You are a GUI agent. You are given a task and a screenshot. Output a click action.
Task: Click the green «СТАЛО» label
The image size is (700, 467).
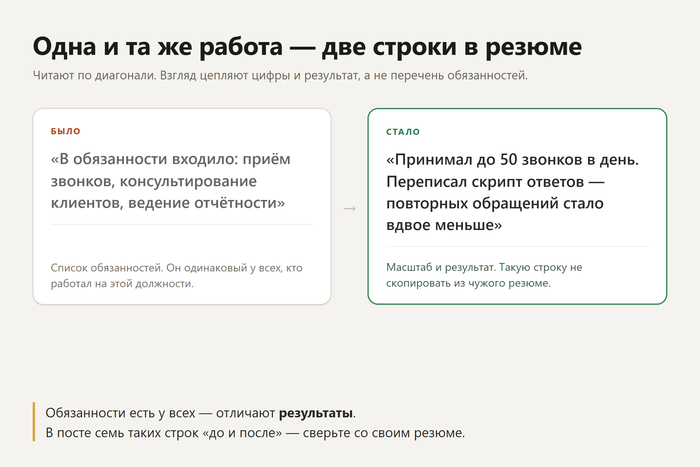(x=403, y=132)
